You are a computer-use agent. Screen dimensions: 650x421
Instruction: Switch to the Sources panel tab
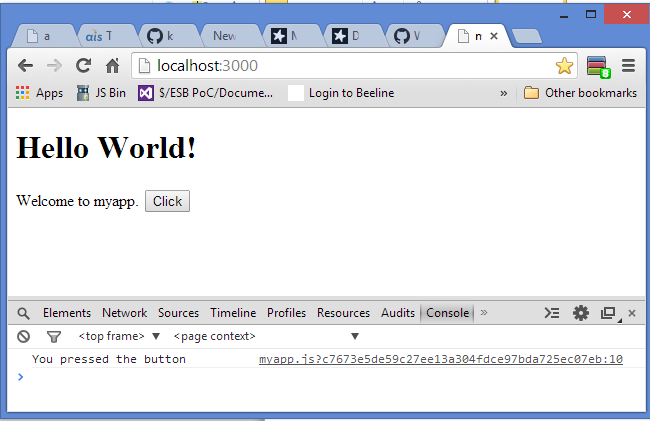coord(178,313)
